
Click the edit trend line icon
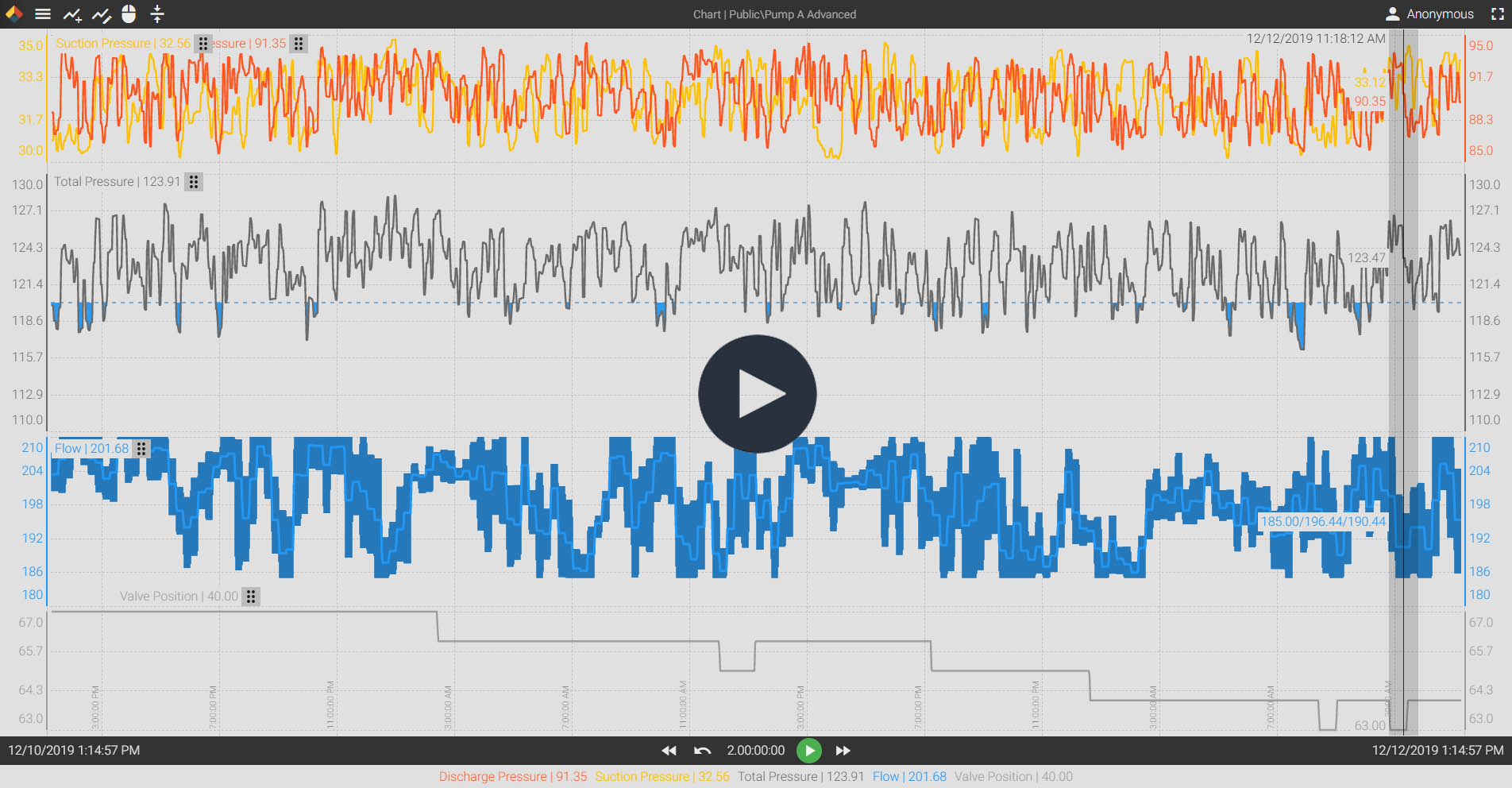point(101,14)
